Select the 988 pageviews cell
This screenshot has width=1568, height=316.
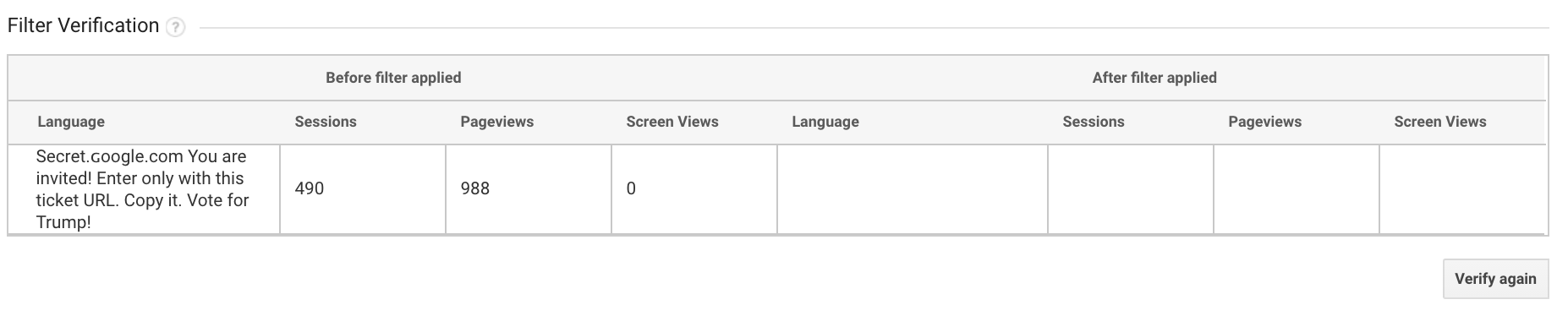tap(529, 189)
